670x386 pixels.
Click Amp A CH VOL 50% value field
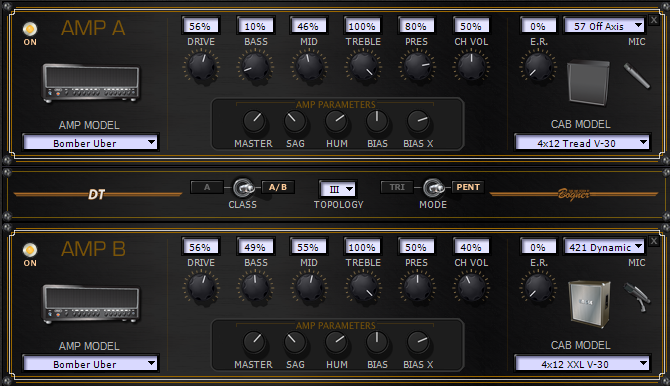pyautogui.click(x=471, y=26)
